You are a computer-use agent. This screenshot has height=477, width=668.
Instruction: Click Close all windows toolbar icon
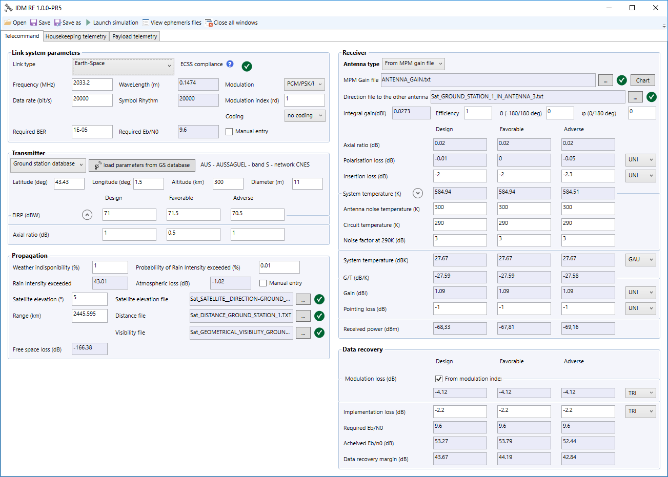[232, 21]
